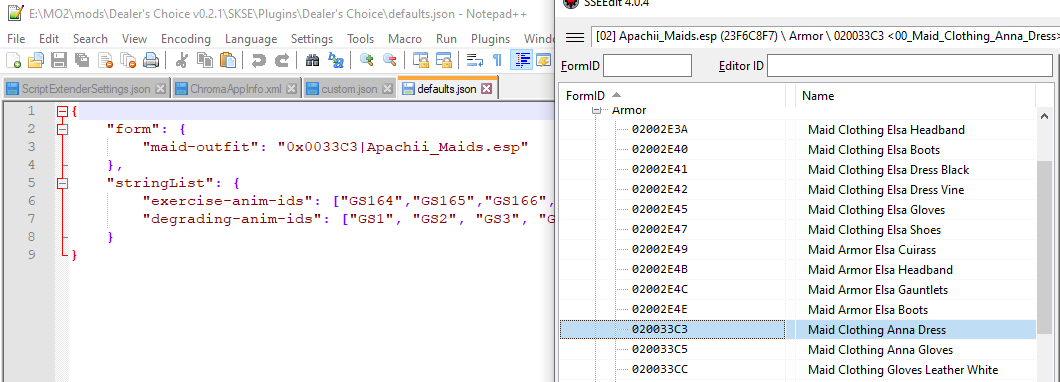Click the Undo arrow icon
This screenshot has height=382, width=1060.
(x=258, y=60)
